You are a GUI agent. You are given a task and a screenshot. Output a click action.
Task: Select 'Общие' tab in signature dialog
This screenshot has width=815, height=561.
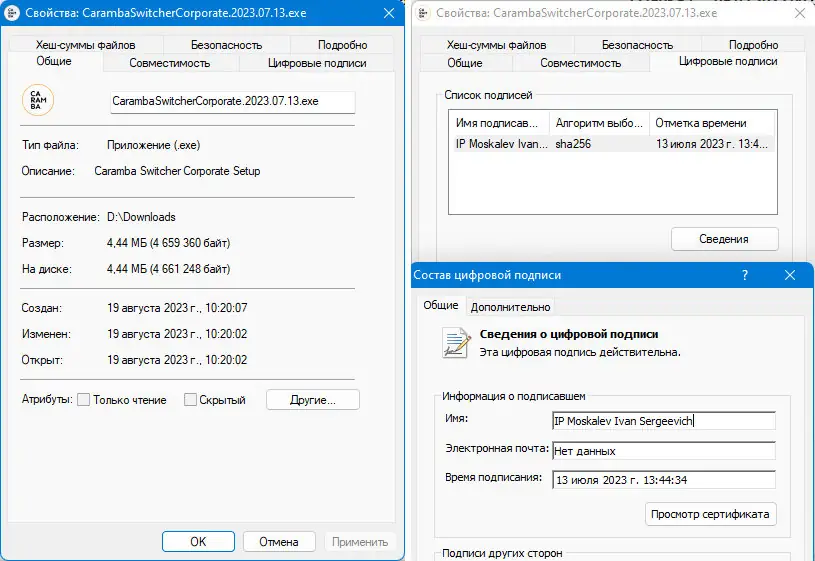coord(441,305)
